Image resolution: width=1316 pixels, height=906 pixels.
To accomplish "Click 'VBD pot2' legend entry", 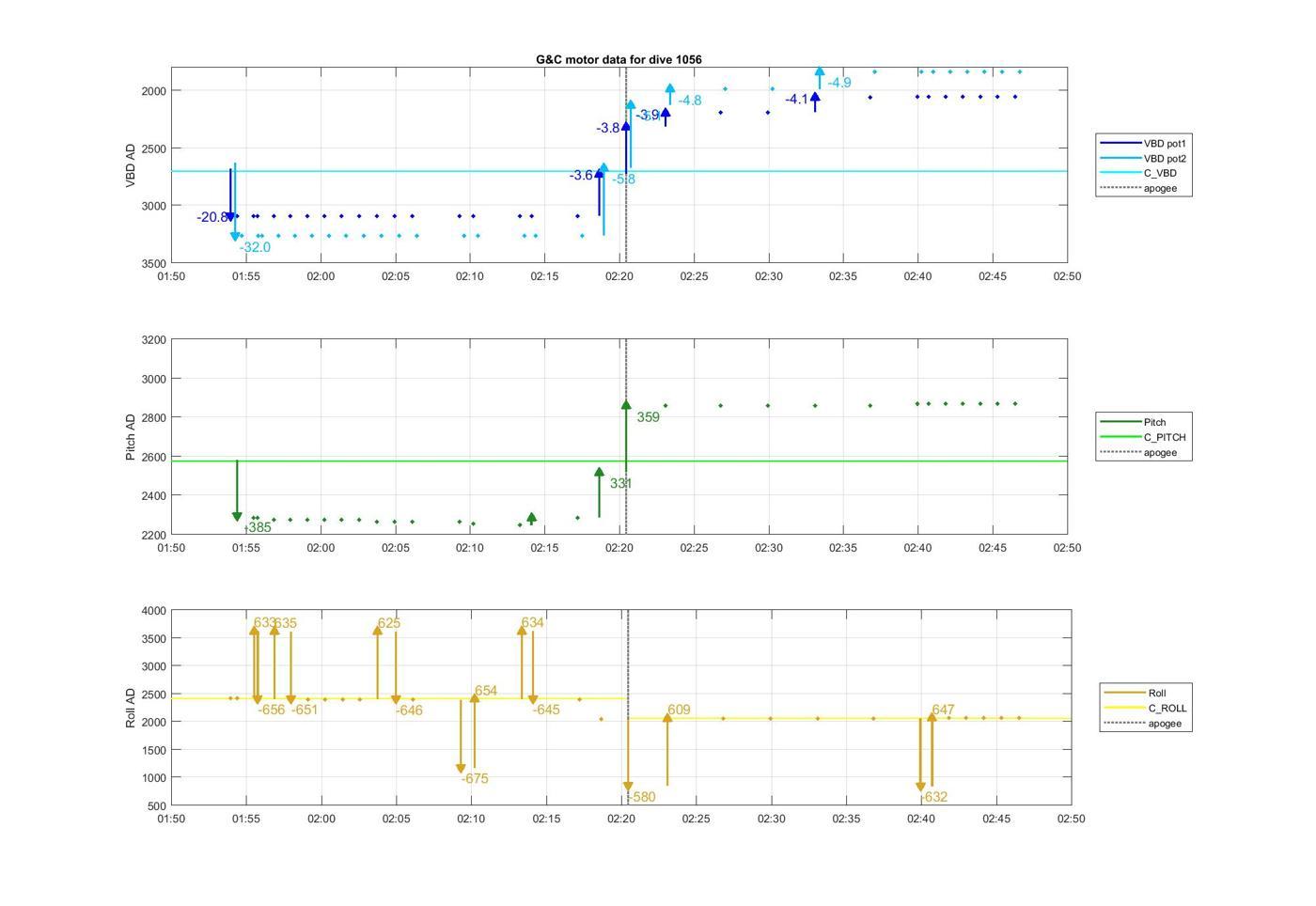I will 1143,159.
